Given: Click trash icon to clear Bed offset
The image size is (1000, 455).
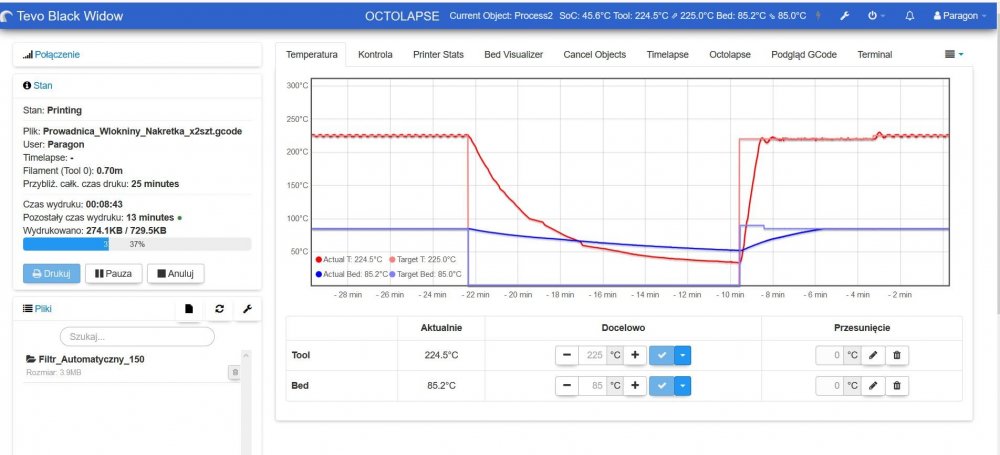Looking at the screenshot, I should (x=897, y=386).
